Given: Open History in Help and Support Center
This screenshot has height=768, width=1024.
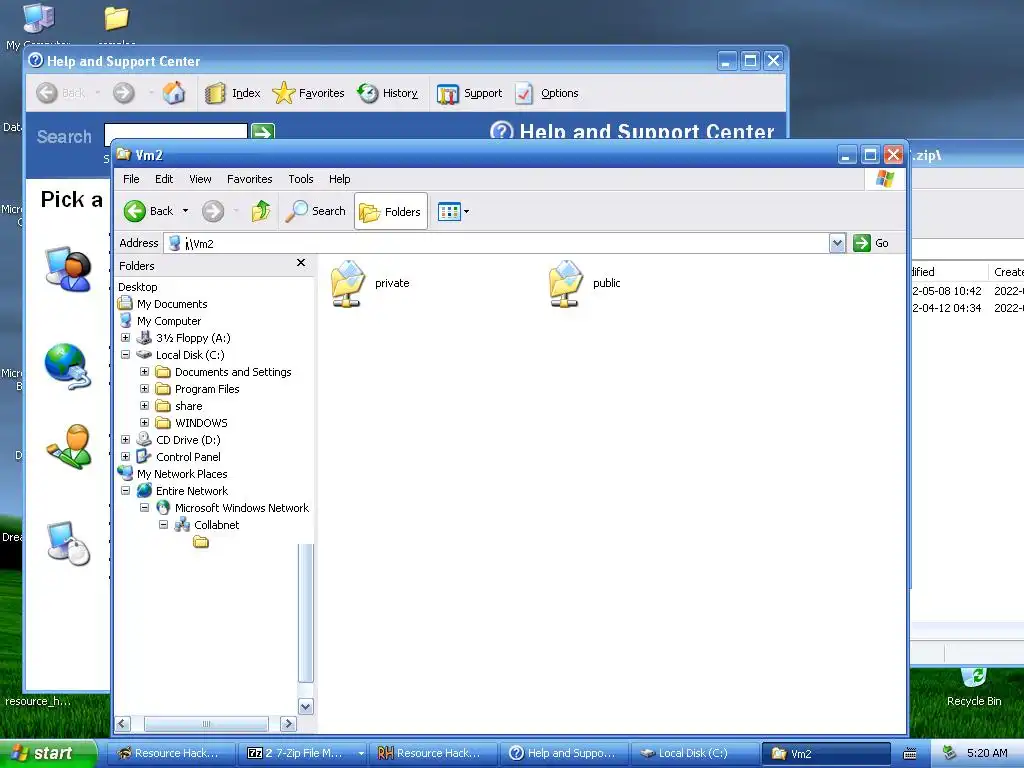Looking at the screenshot, I should pyautogui.click(x=387, y=93).
